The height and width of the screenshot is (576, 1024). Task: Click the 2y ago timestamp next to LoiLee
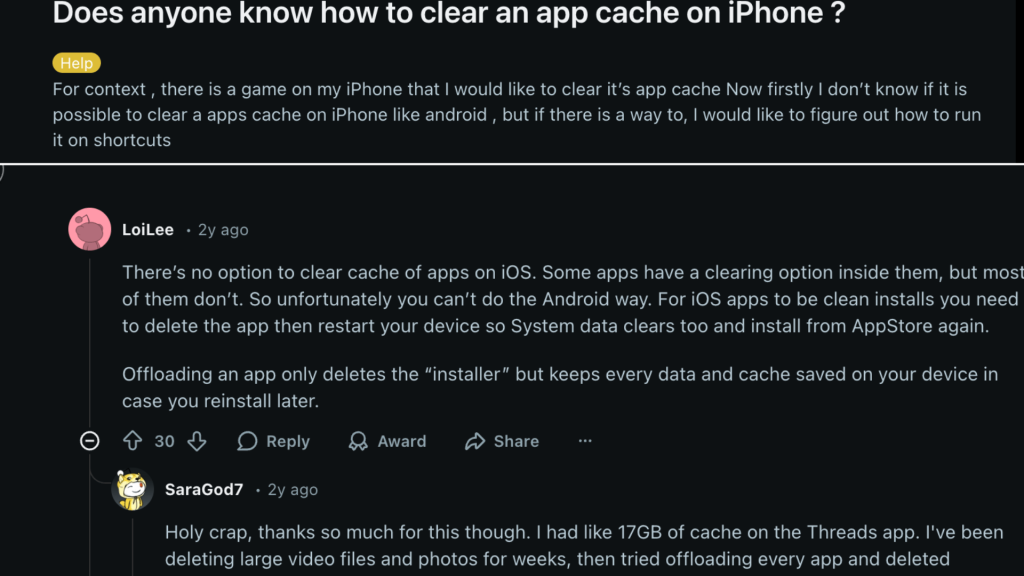tap(223, 230)
